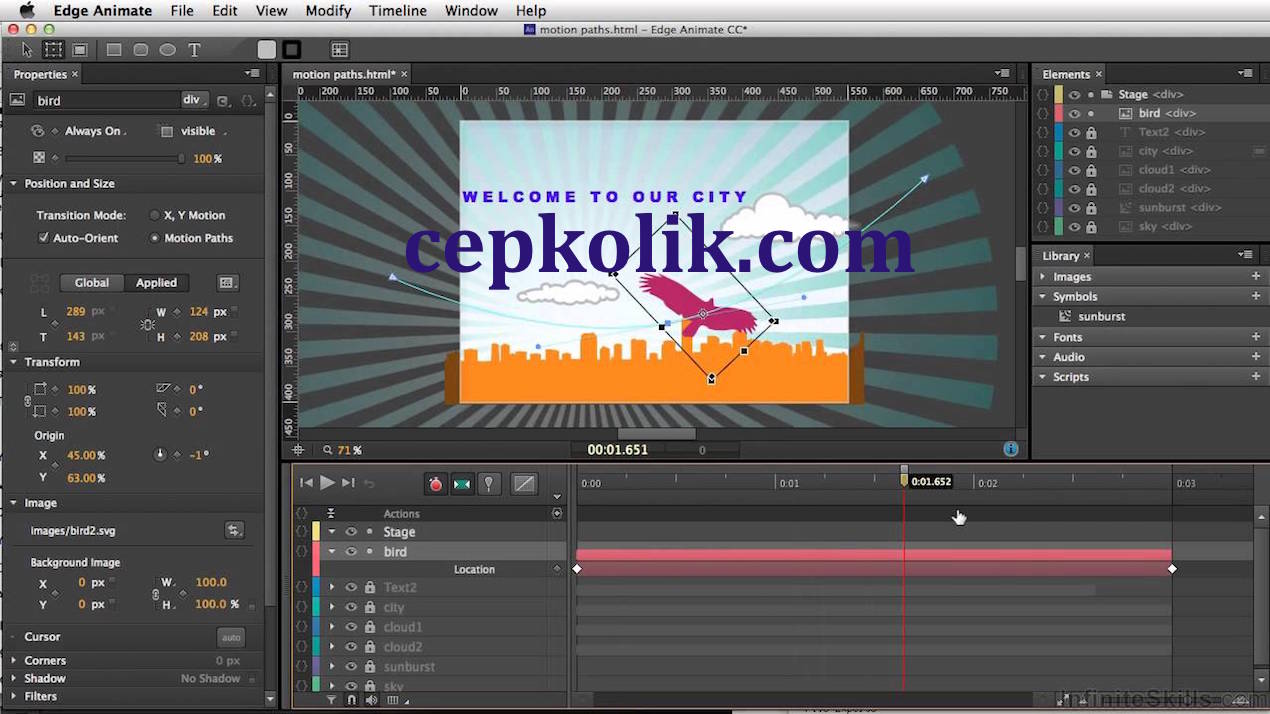The width and height of the screenshot is (1270, 714).
Task: Unlock the city layer in timeline
Action: coord(369,607)
